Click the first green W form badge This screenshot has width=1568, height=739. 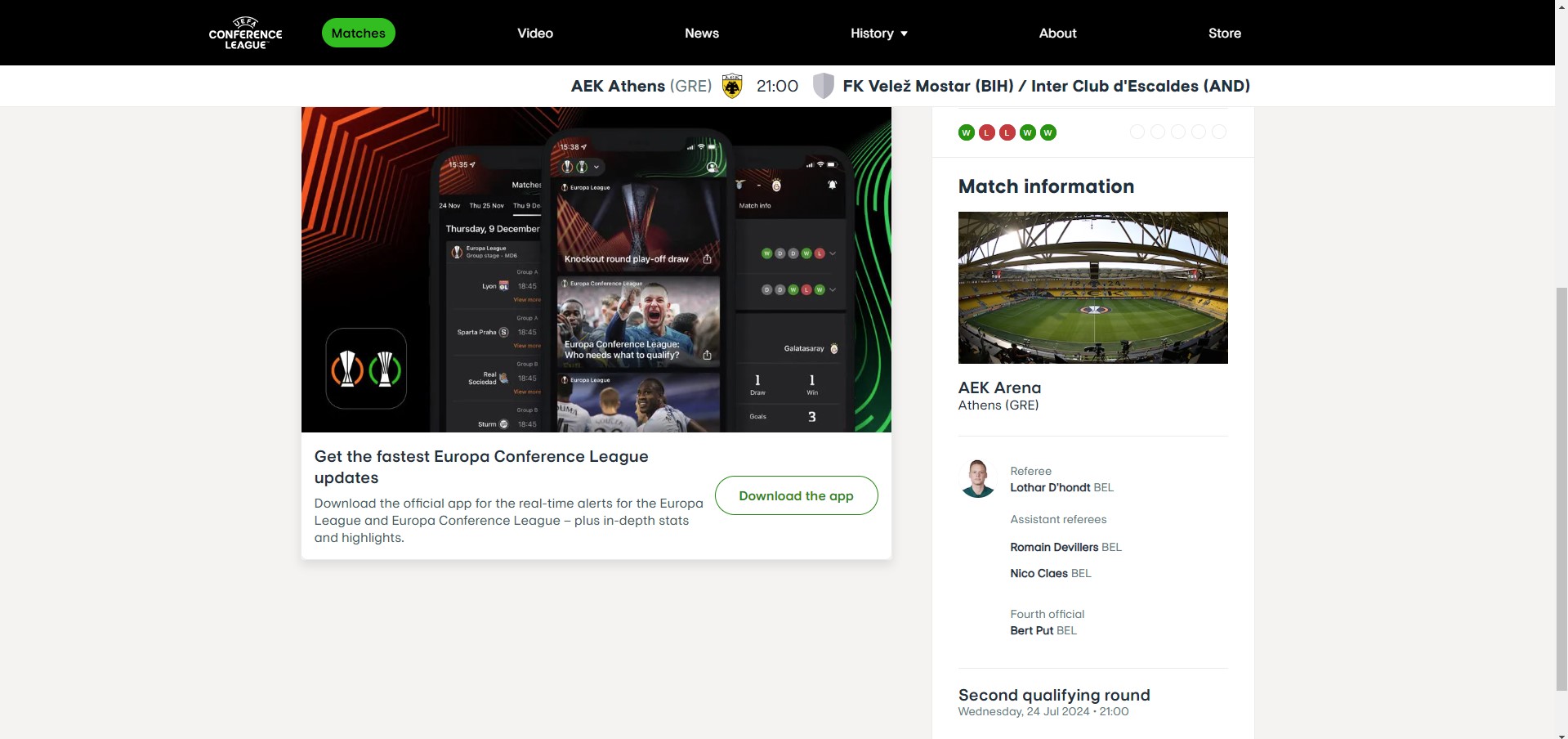pos(967,132)
